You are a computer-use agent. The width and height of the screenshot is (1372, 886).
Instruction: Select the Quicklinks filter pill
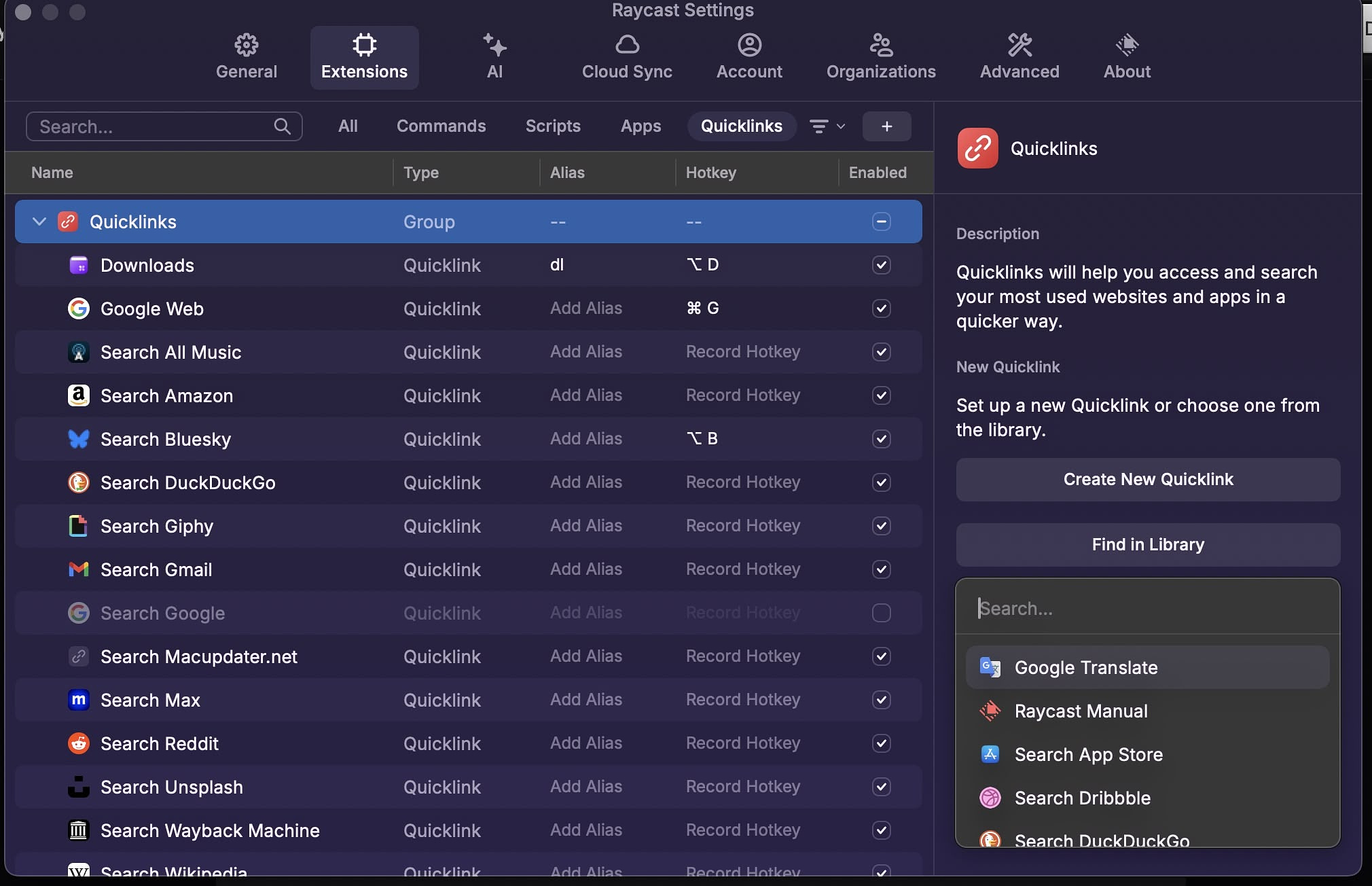tap(741, 126)
